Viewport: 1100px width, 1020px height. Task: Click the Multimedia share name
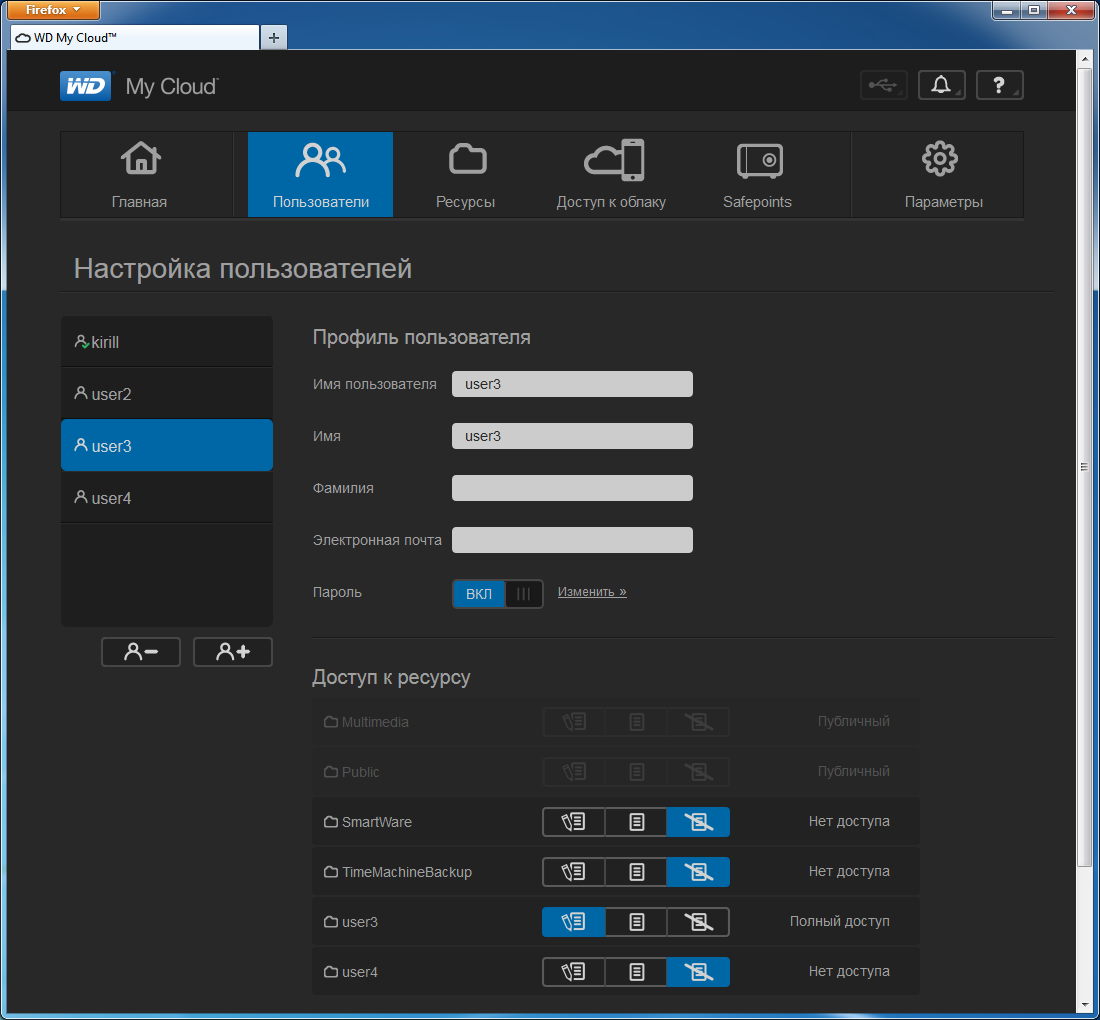[375, 722]
